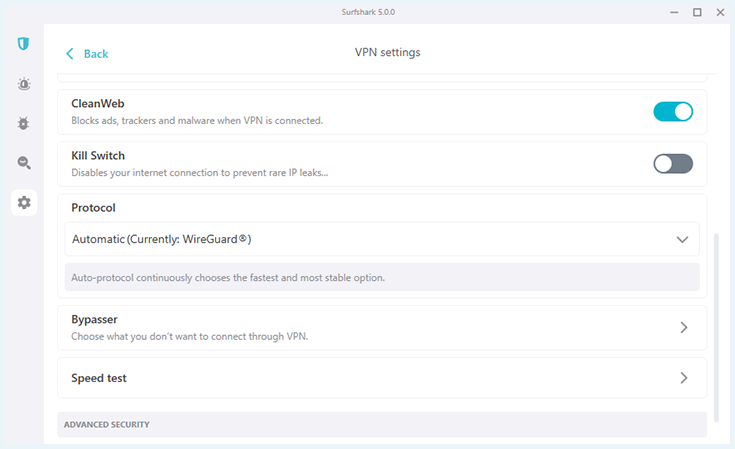Viewport: 735px width, 449px height.
Task: Click the Surfshark 5.0.0 window title
Action: coord(368,12)
